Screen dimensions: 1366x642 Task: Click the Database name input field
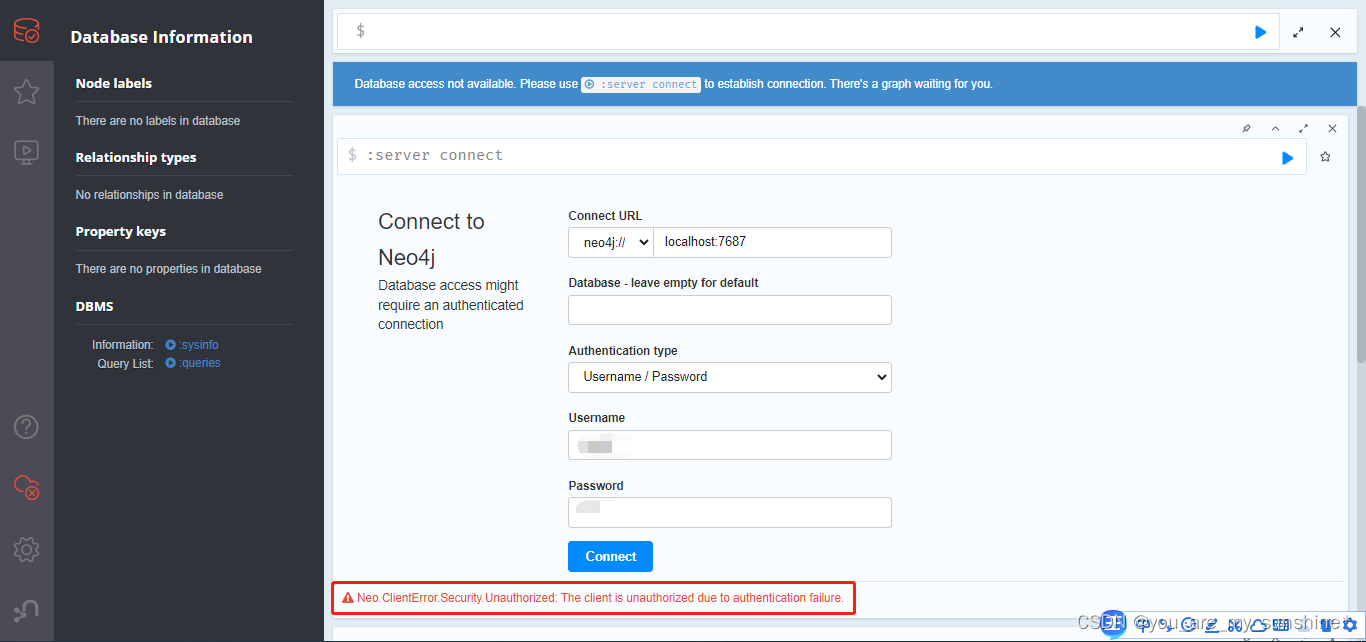pos(730,310)
